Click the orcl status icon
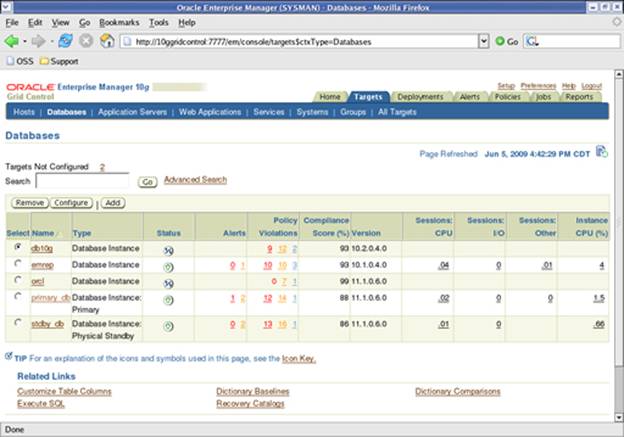This screenshot has height=437, width=624. click(x=169, y=283)
